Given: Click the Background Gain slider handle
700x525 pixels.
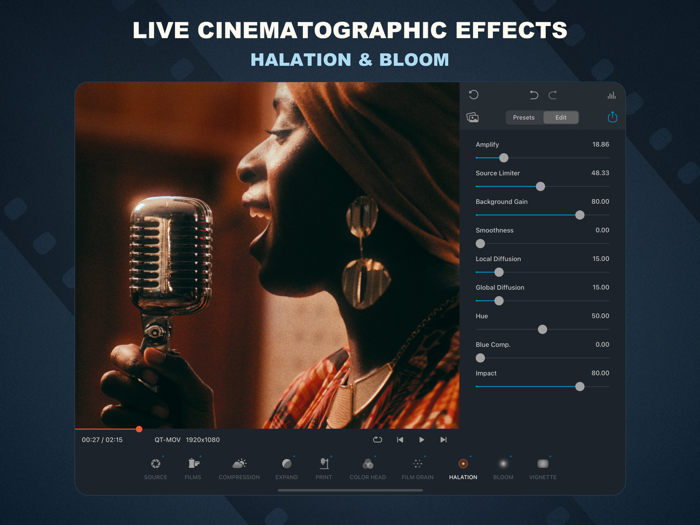Looking at the screenshot, I should 580,215.
